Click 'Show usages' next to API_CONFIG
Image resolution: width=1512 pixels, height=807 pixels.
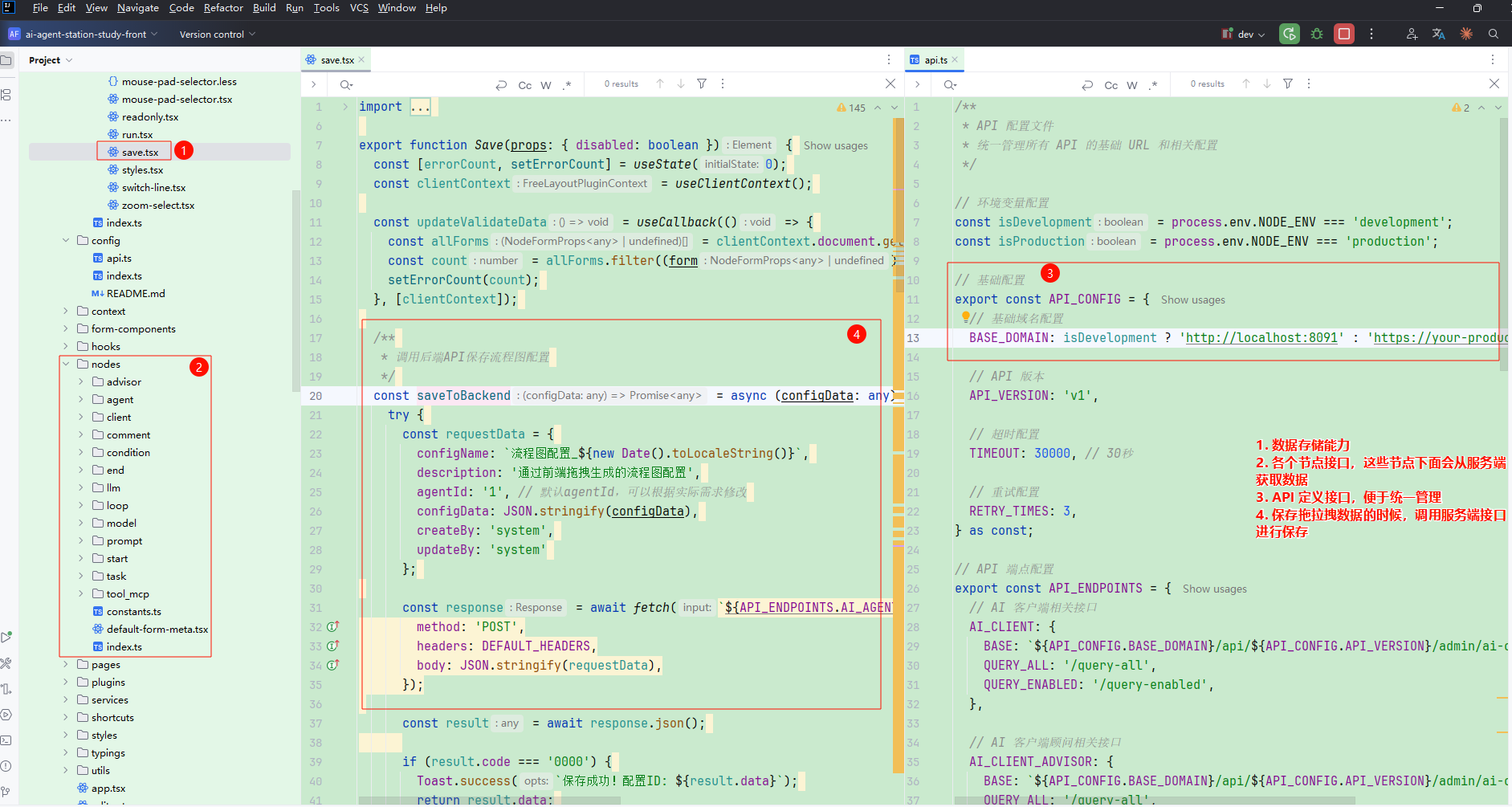pos(1192,300)
